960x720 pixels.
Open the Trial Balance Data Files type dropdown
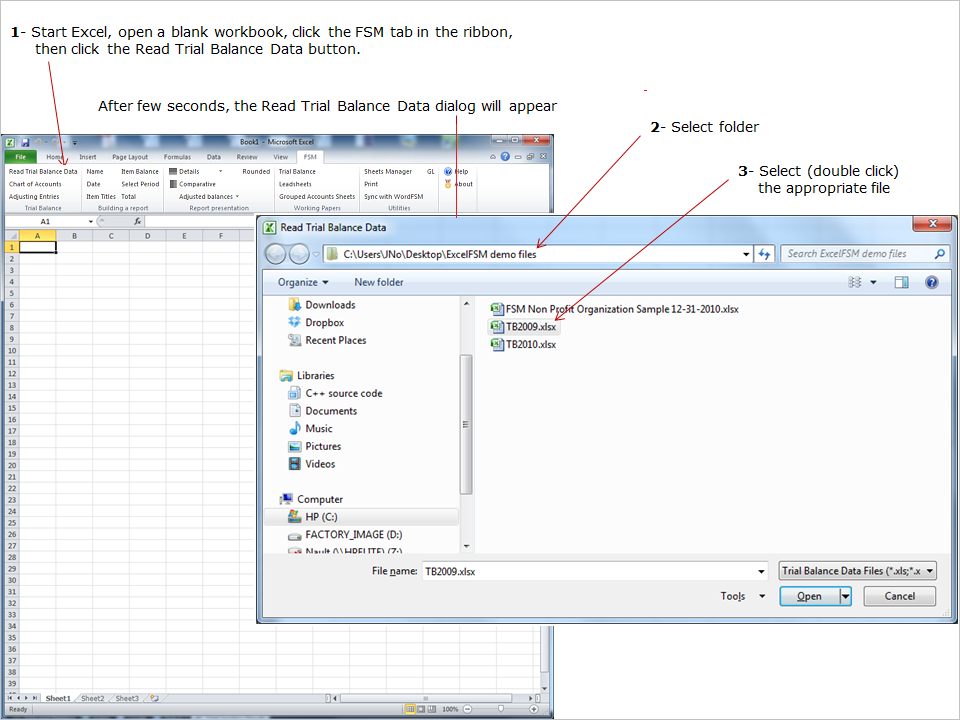[x=858, y=571]
